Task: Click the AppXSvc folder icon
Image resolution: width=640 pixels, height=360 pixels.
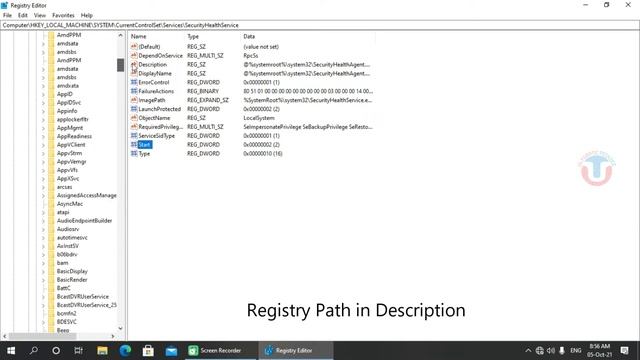Action: point(51,178)
